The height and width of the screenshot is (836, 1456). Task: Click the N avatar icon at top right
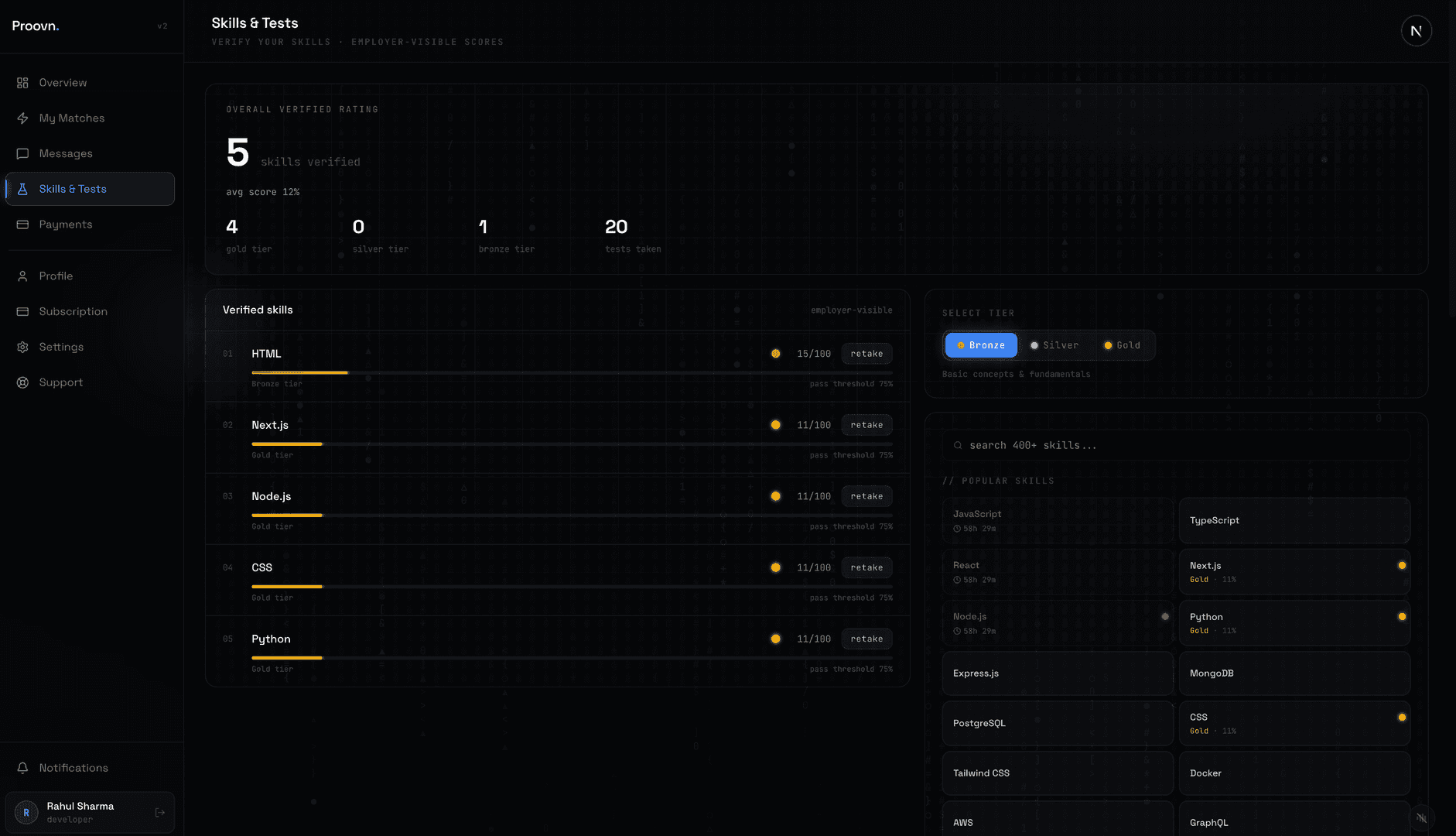[1416, 31]
